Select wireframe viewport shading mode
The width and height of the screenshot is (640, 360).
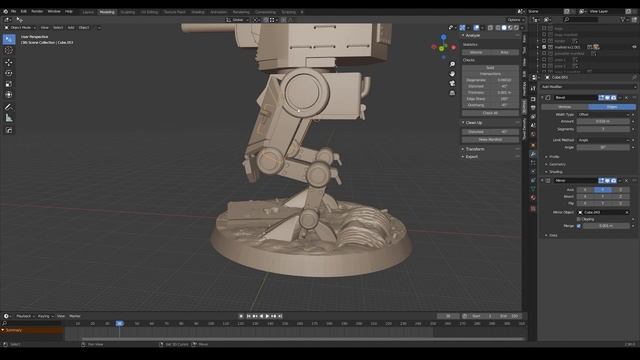coord(498,28)
